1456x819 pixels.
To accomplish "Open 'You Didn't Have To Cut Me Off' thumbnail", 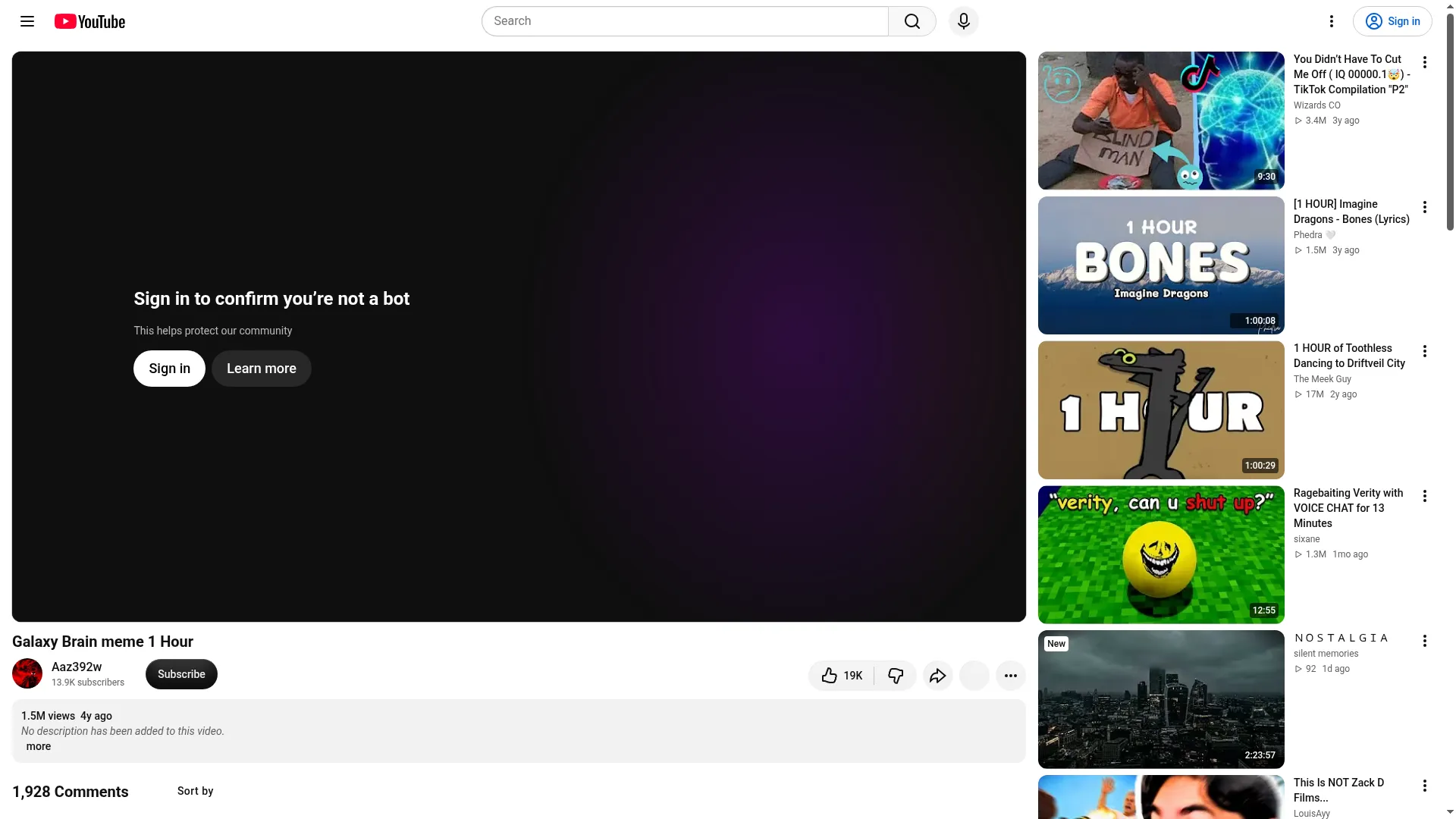I will (x=1161, y=121).
